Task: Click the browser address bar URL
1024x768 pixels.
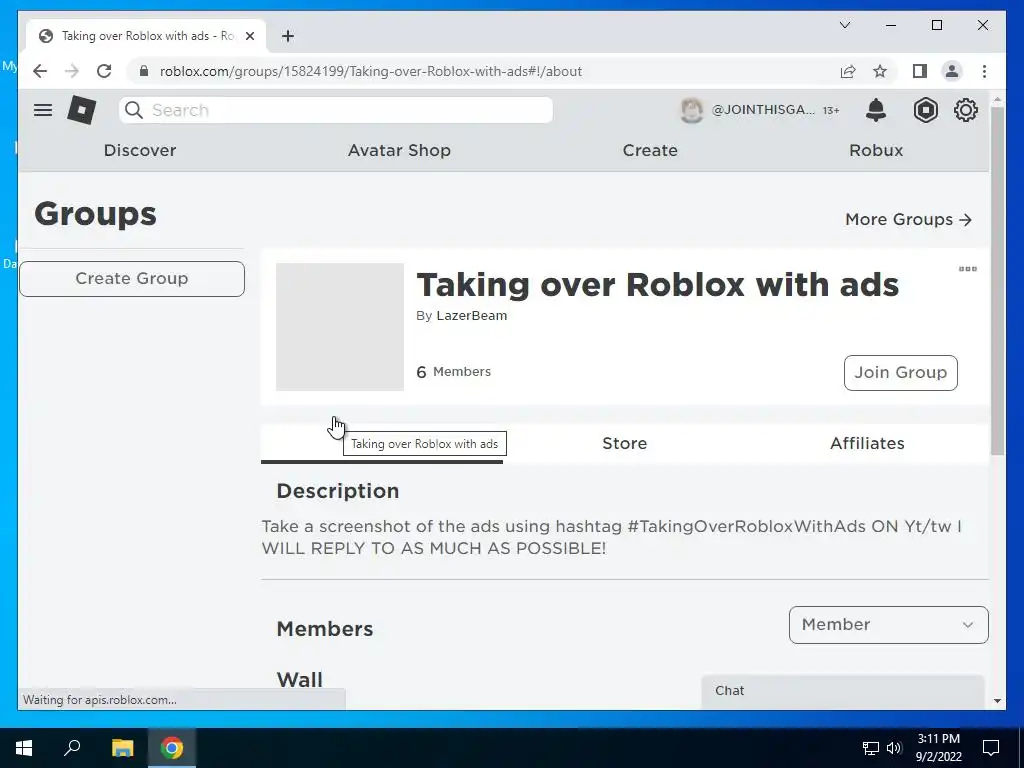Action: [370, 71]
